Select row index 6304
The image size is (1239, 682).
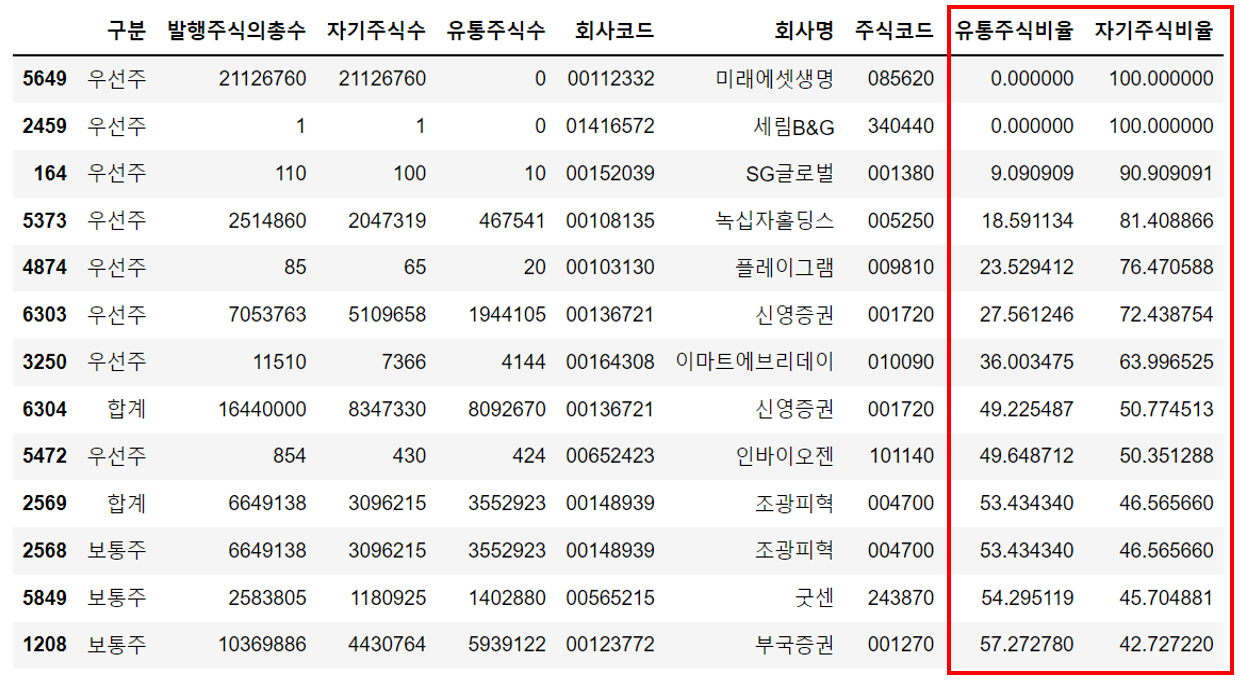[45, 409]
